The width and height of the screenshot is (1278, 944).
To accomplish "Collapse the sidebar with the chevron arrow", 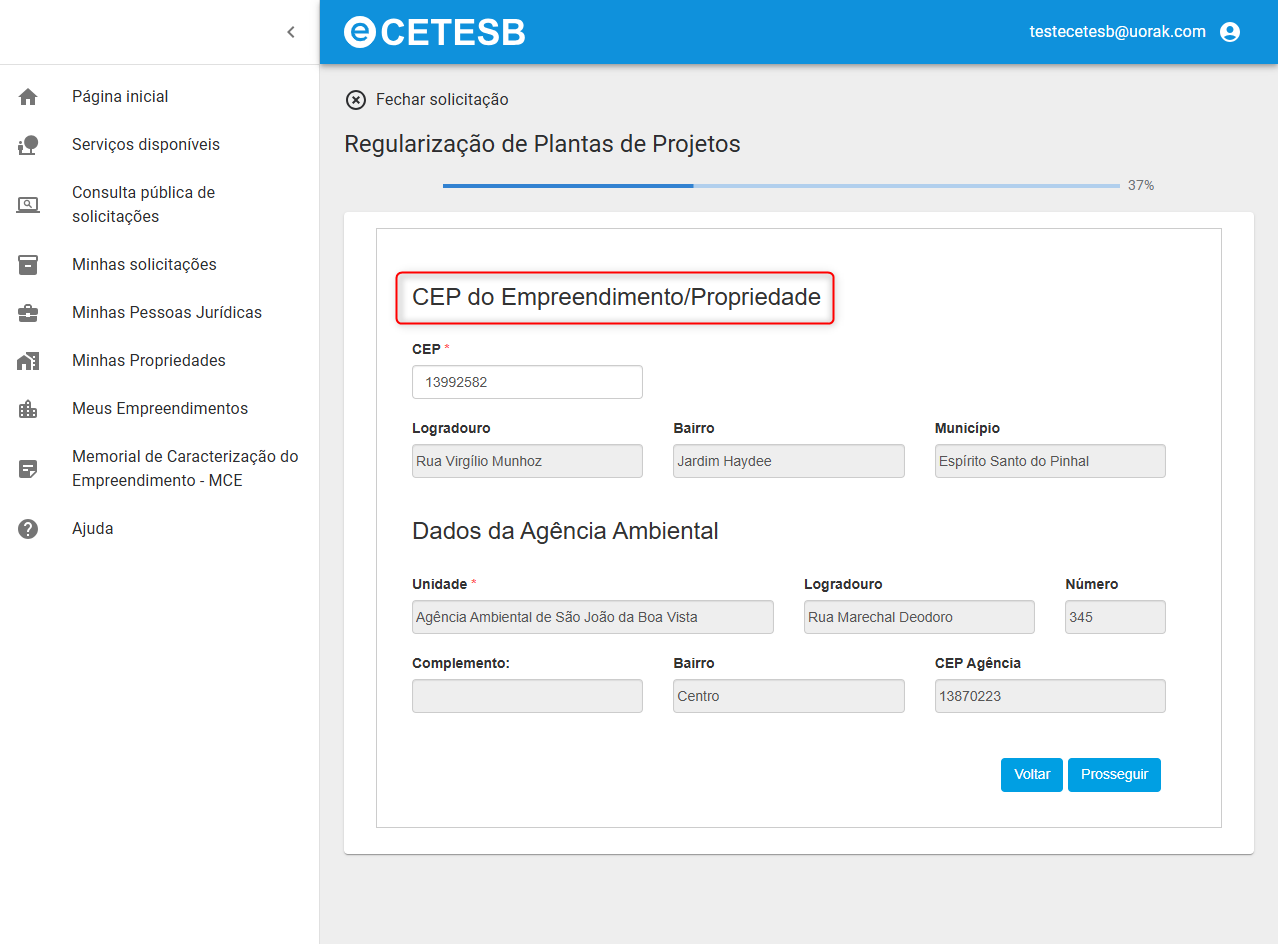I will [291, 32].
